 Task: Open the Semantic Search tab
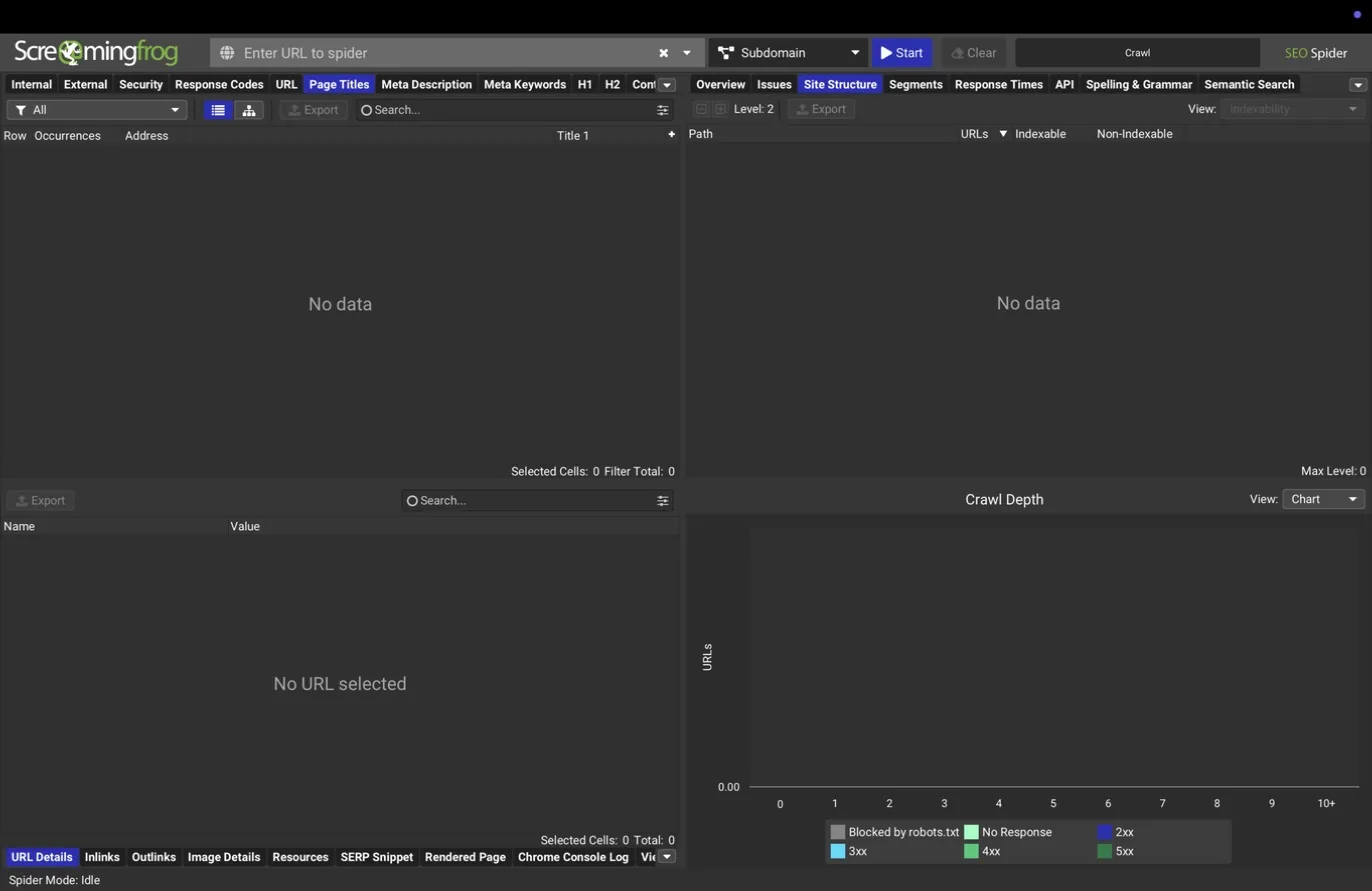click(x=1249, y=85)
